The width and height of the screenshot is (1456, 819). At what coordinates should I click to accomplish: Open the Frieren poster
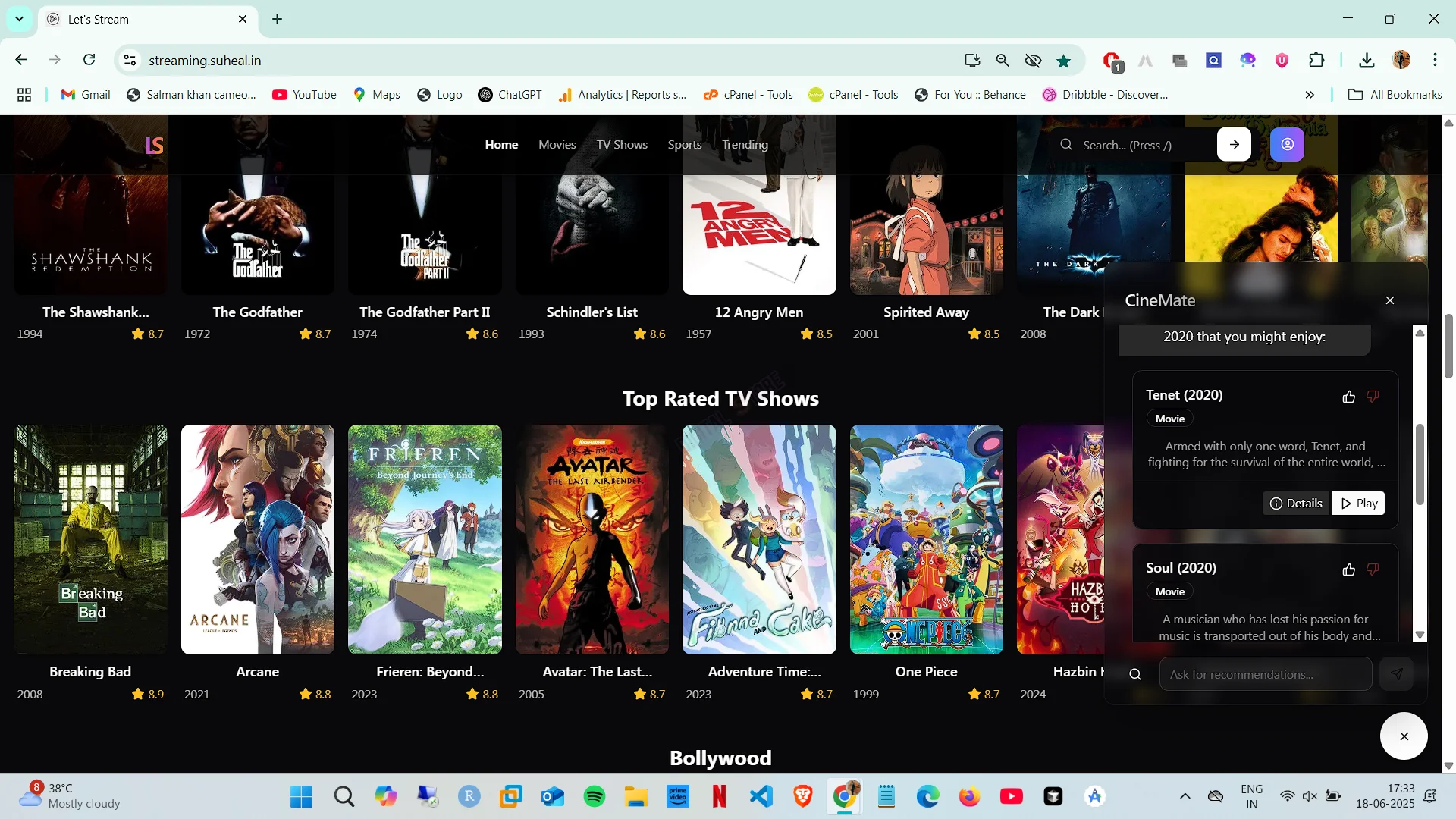coord(425,539)
